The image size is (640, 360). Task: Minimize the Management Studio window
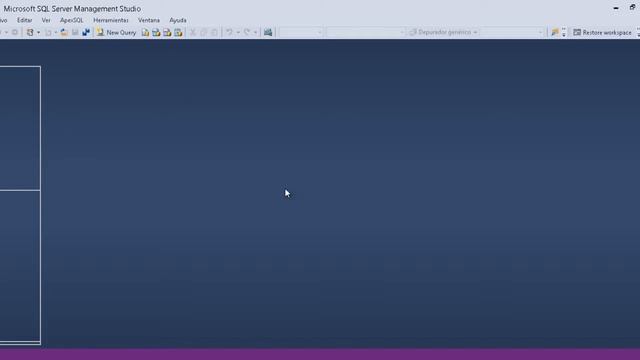tap(616, 8)
